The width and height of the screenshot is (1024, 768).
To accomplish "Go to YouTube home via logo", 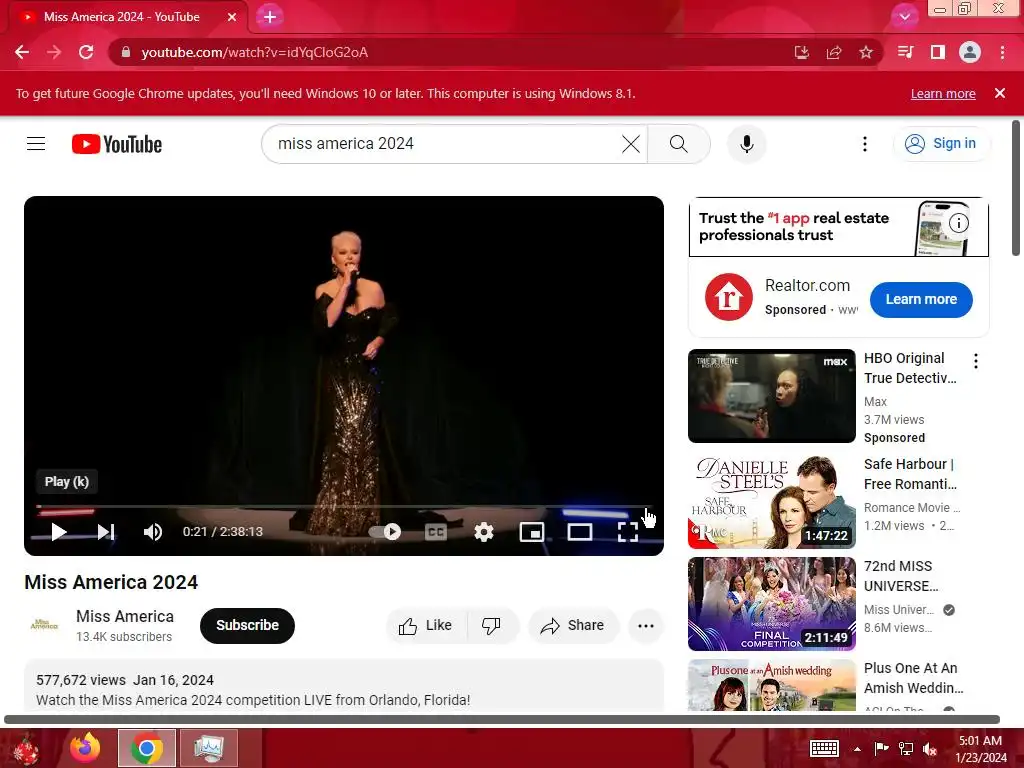I will pyautogui.click(x=117, y=144).
